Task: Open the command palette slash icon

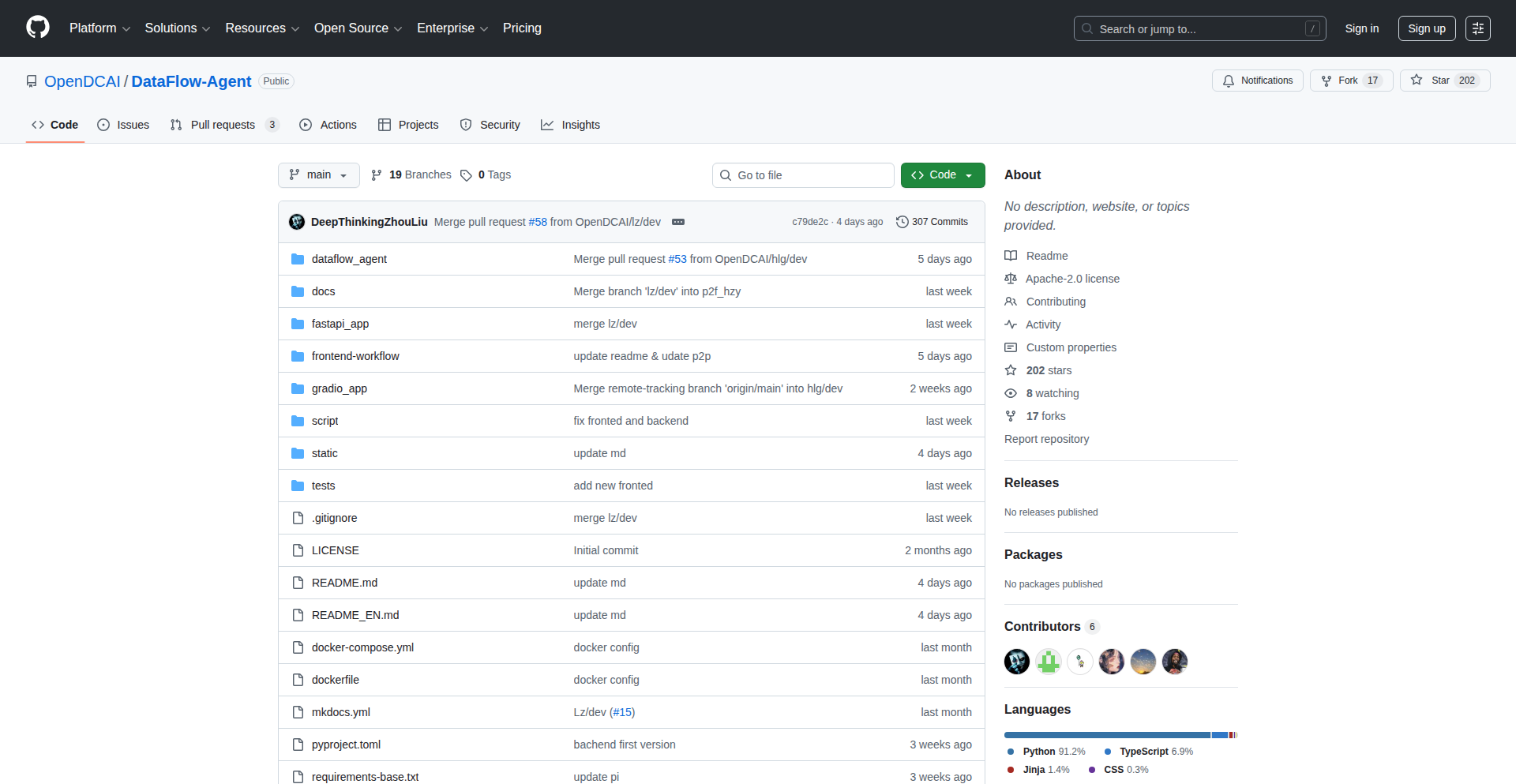Action: point(1312,28)
